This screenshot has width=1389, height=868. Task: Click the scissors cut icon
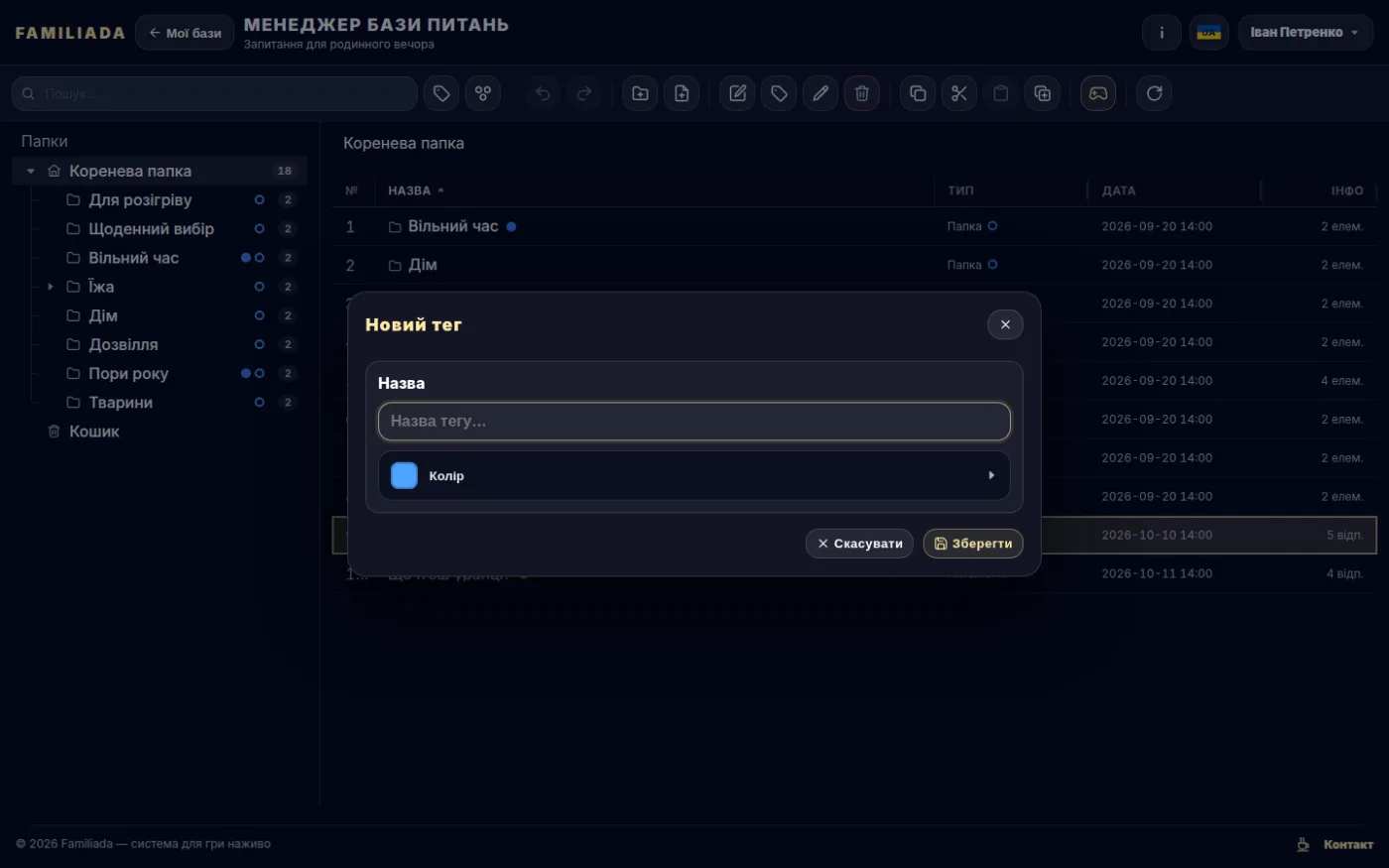click(x=958, y=93)
